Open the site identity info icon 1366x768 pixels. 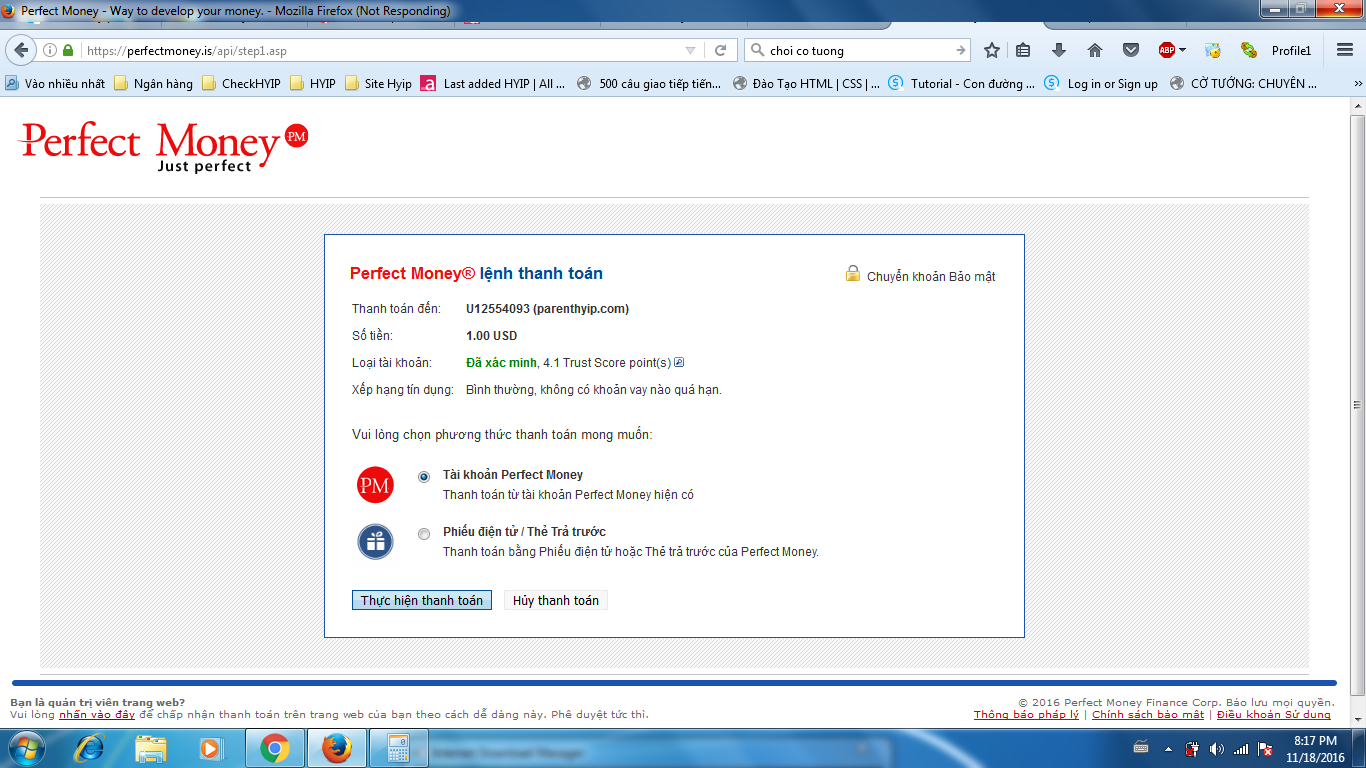(x=50, y=50)
